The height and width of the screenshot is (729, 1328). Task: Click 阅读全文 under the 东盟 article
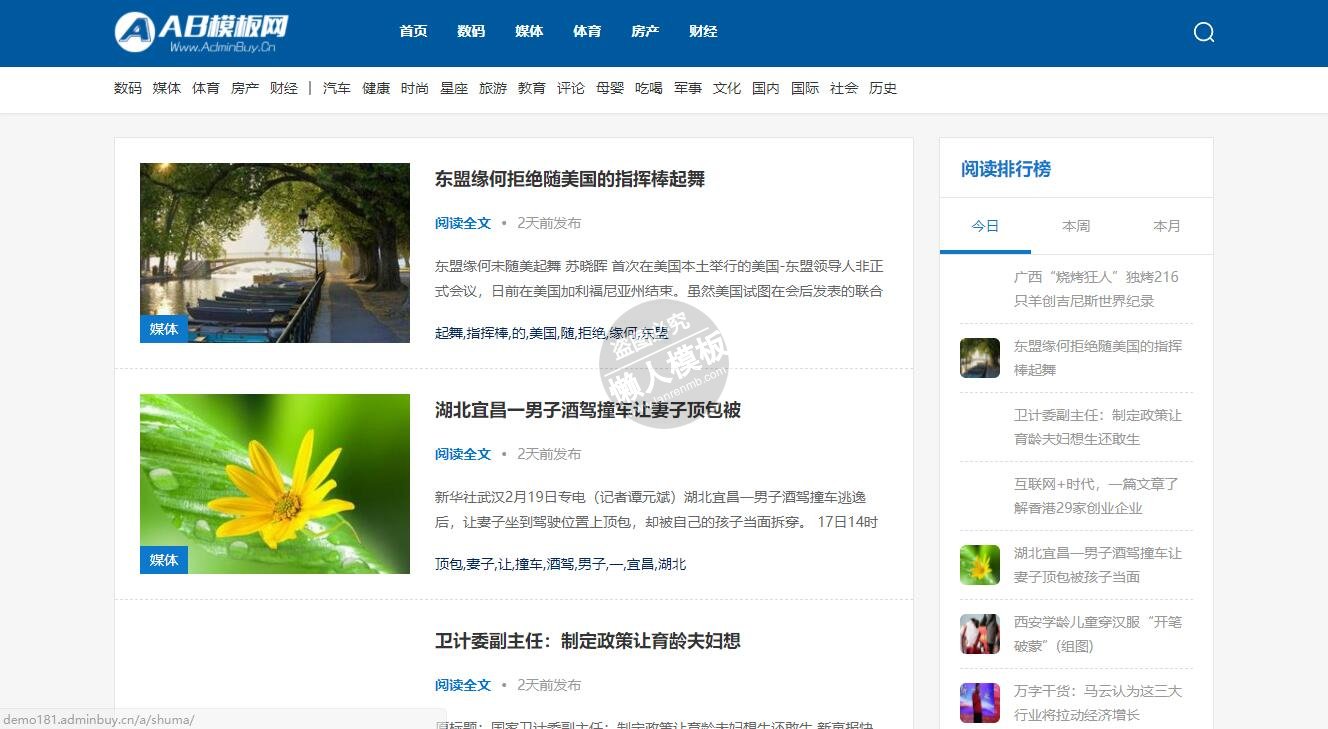point(463,223)
